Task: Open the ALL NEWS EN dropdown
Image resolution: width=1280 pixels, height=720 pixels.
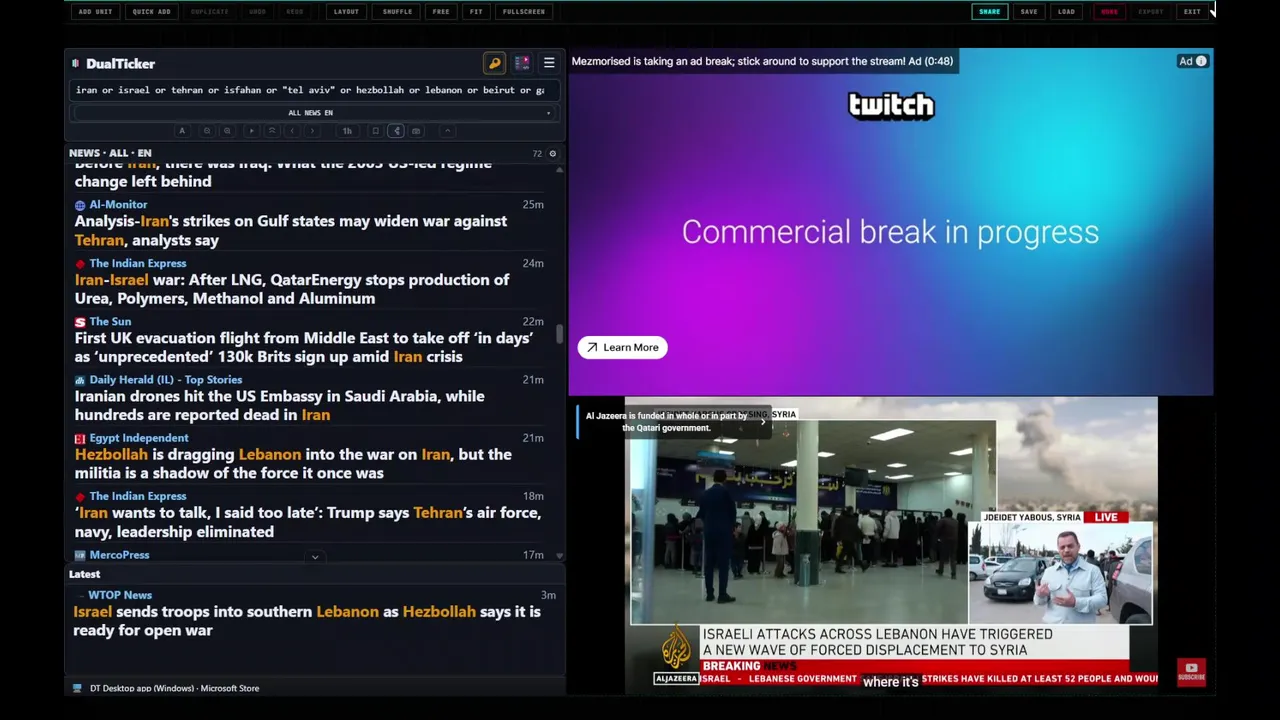Action: [311, 113]
